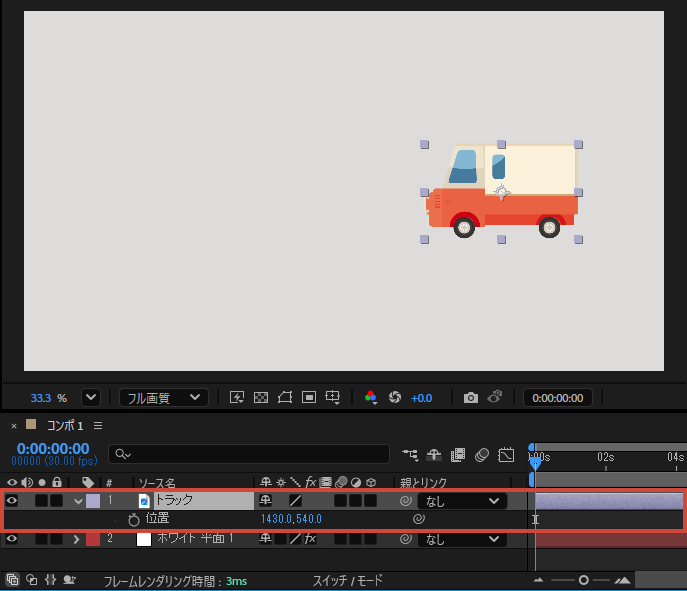
Task: Collapse the トラック layer properties
Action: tap(78, 501)
